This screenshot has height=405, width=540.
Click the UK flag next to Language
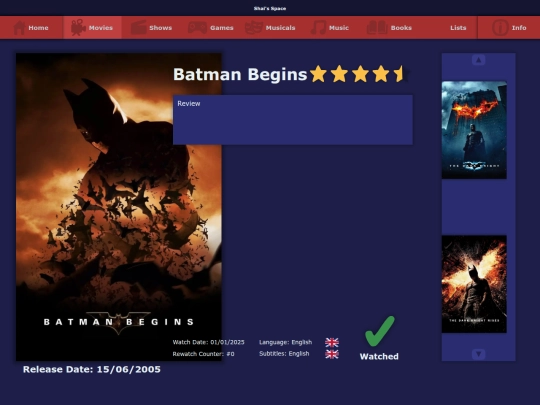pos(332,342)
